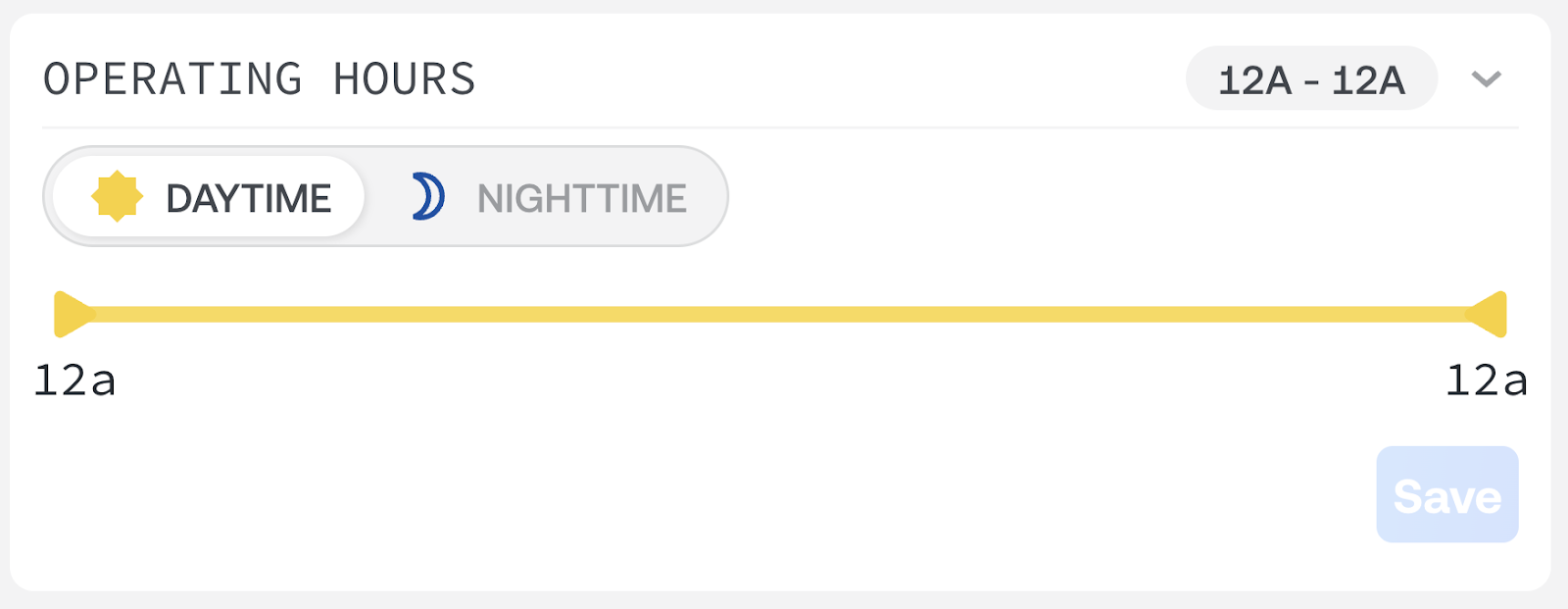
Task: Click the middle of the yellow time track
Action: (780, 315)
